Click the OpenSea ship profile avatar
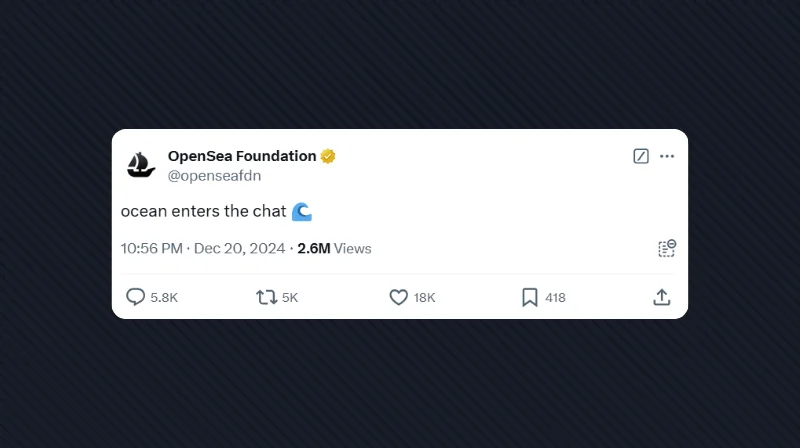The image size is (800, 448). click(x=141, y=165)
